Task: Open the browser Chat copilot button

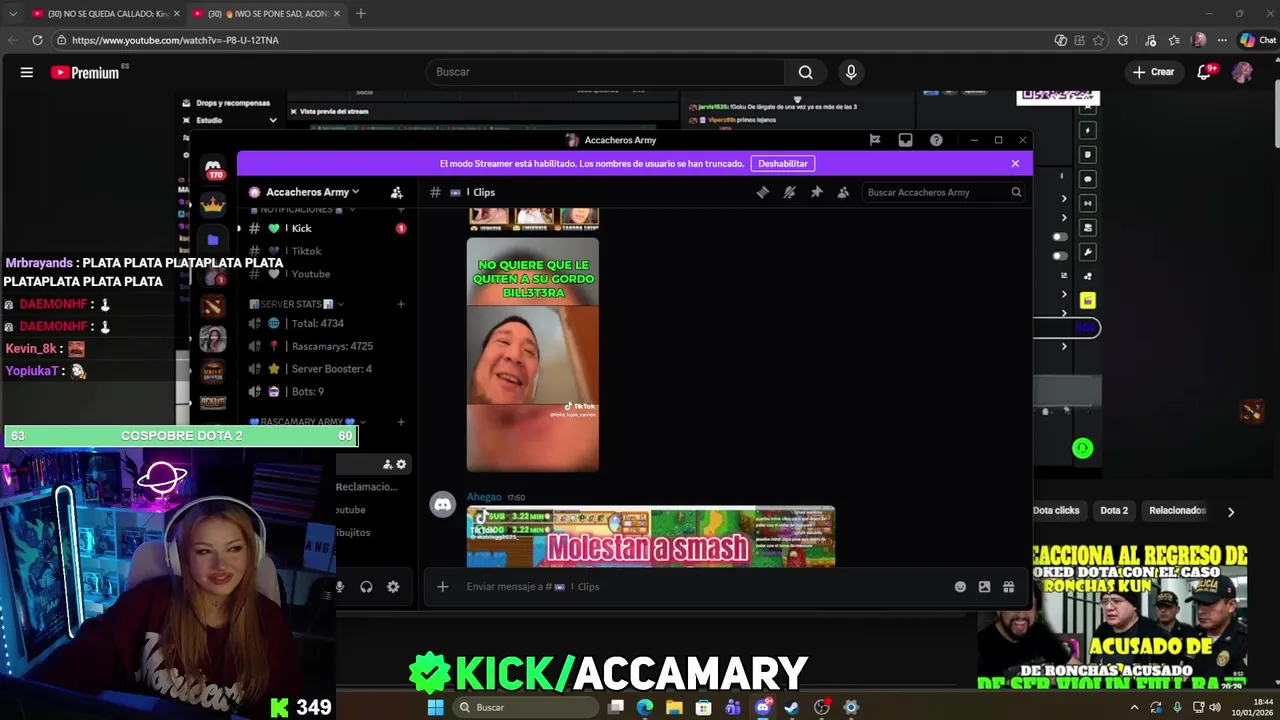Action: point(1258,40)
